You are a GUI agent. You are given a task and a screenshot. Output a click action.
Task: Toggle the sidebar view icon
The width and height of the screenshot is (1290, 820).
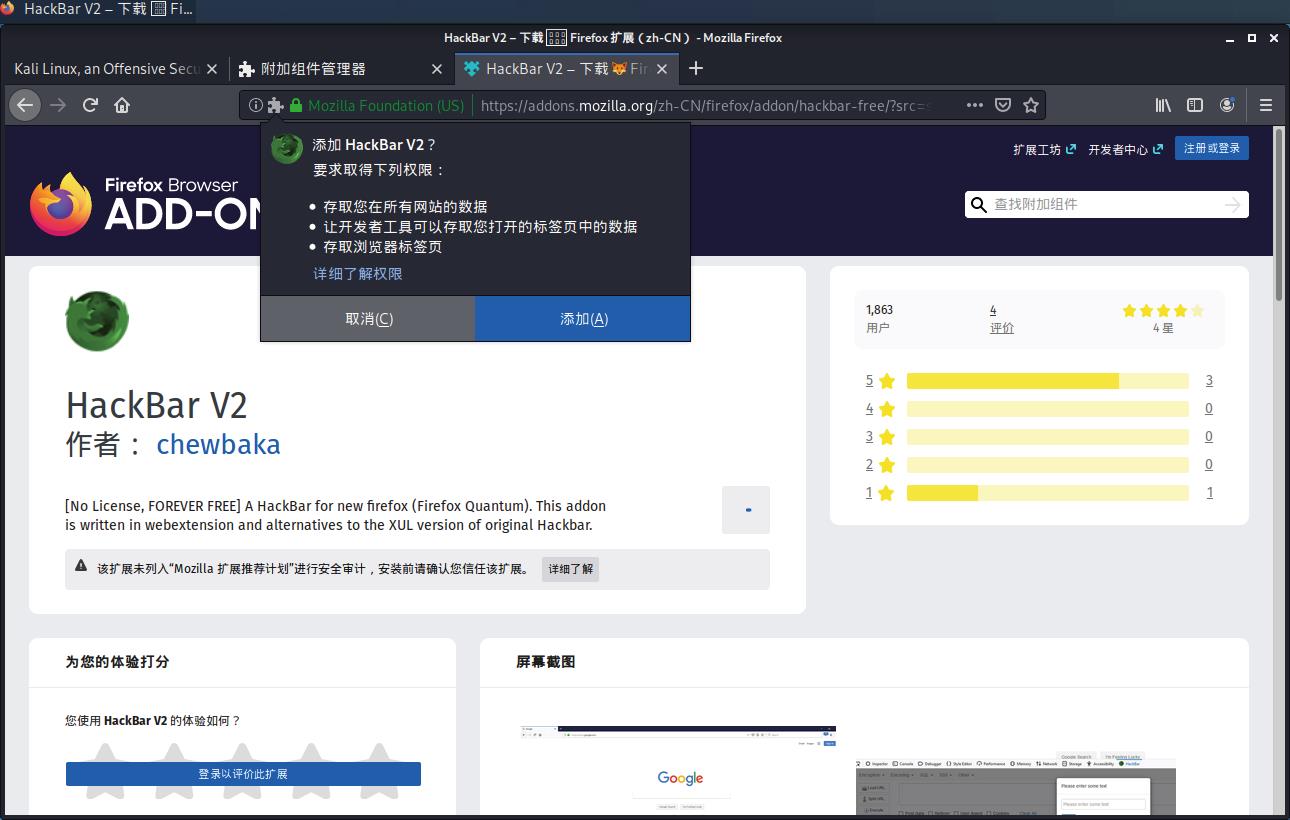pos(1194,105)
